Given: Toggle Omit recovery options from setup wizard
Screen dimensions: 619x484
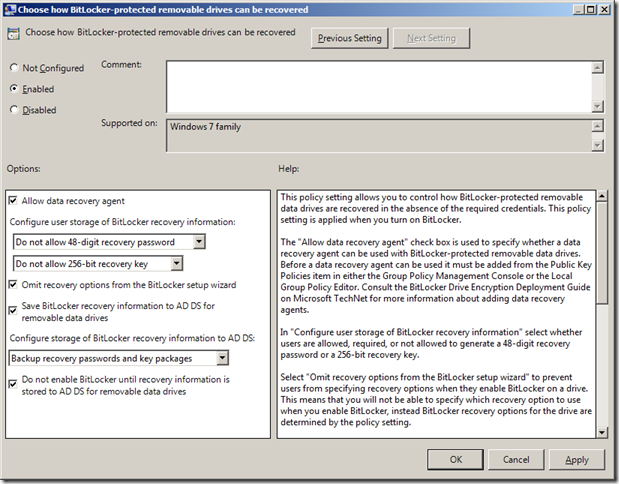Looking at the screenshot, I should pos(13,284).
